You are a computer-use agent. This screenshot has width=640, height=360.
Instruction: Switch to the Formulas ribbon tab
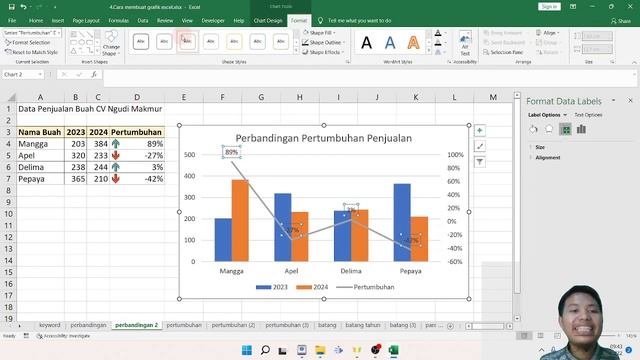coord(118,20)
